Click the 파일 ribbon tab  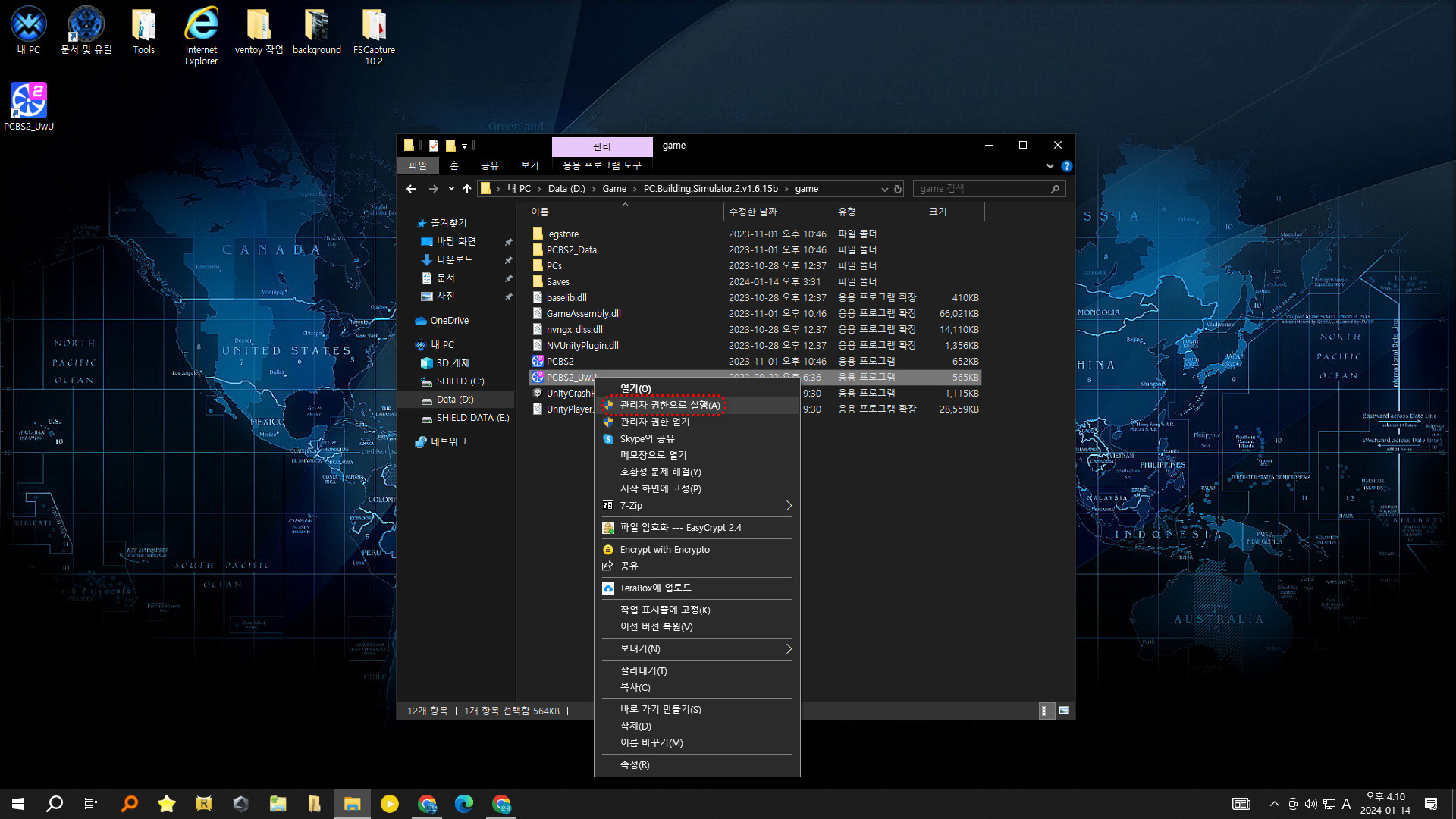(418, 165)
